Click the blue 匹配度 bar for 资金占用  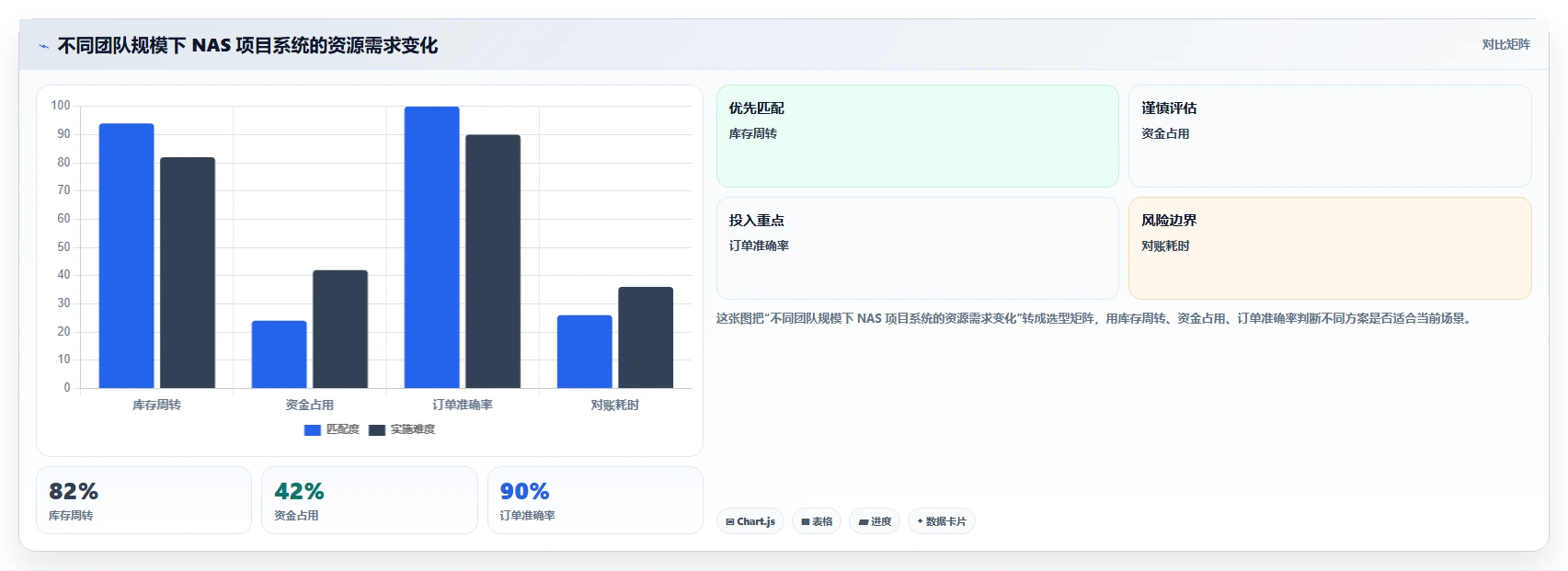[x=279, y=354]
